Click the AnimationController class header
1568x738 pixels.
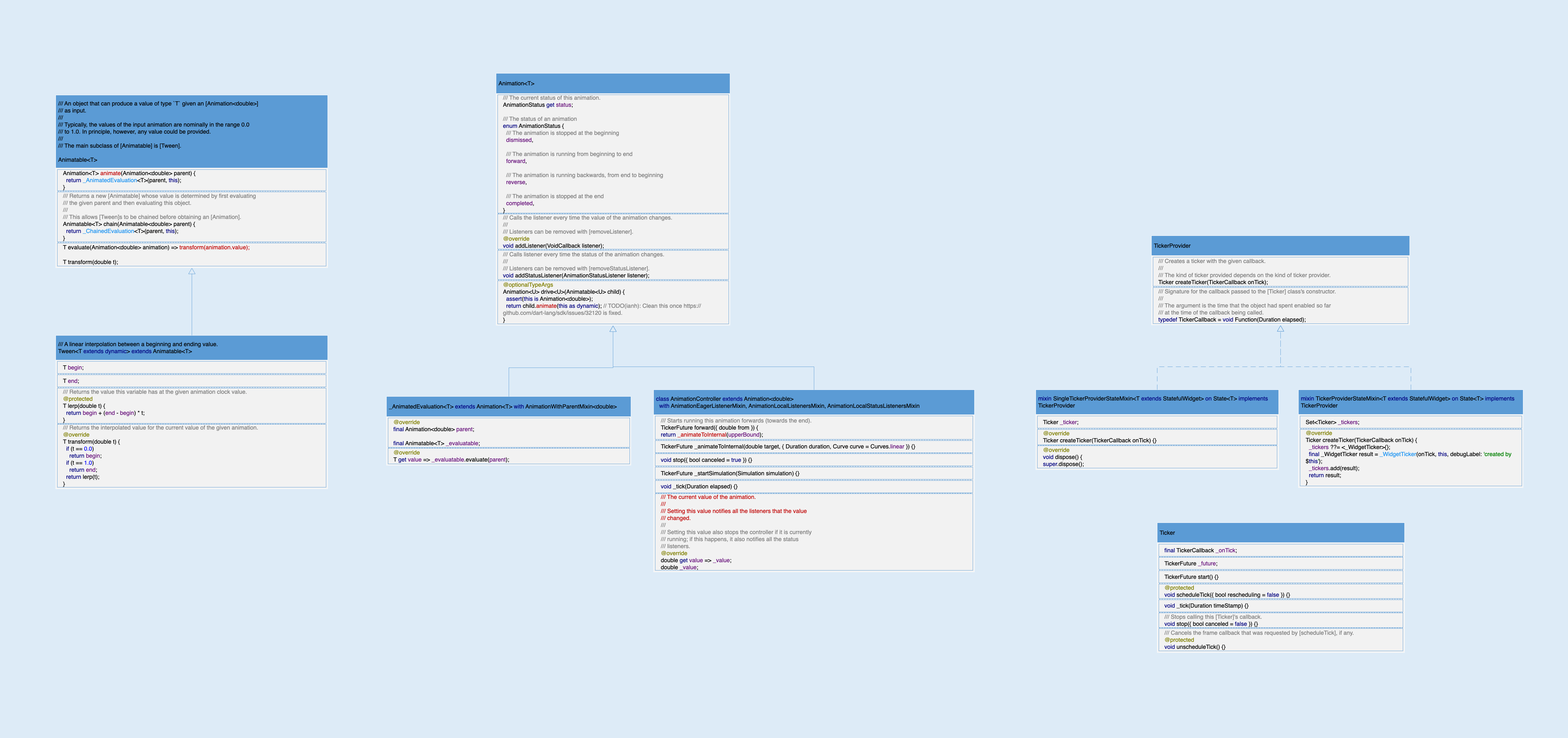click(x=813, y=402)
